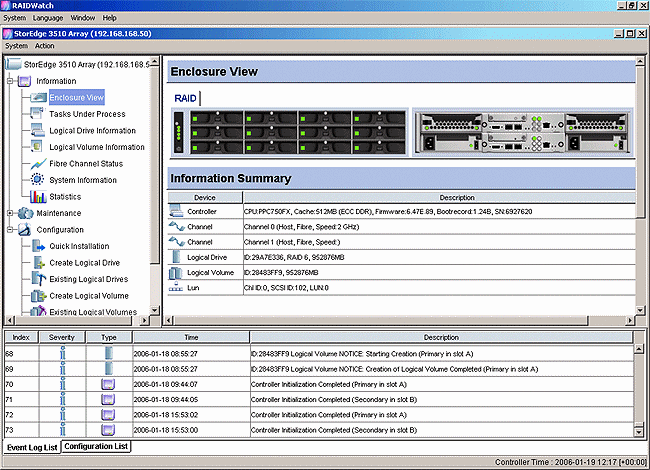This screenshot has width=650, height=470.
Task: Click the Controller Time status text
Action: (x=570, y=462)
